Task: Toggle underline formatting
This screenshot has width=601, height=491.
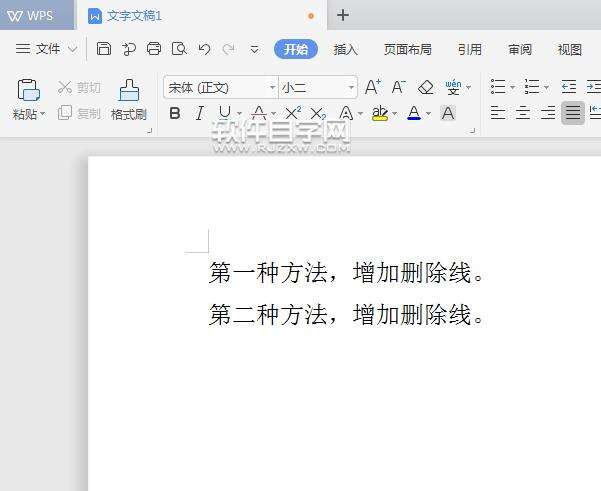Action: click(x=225, y=113)
